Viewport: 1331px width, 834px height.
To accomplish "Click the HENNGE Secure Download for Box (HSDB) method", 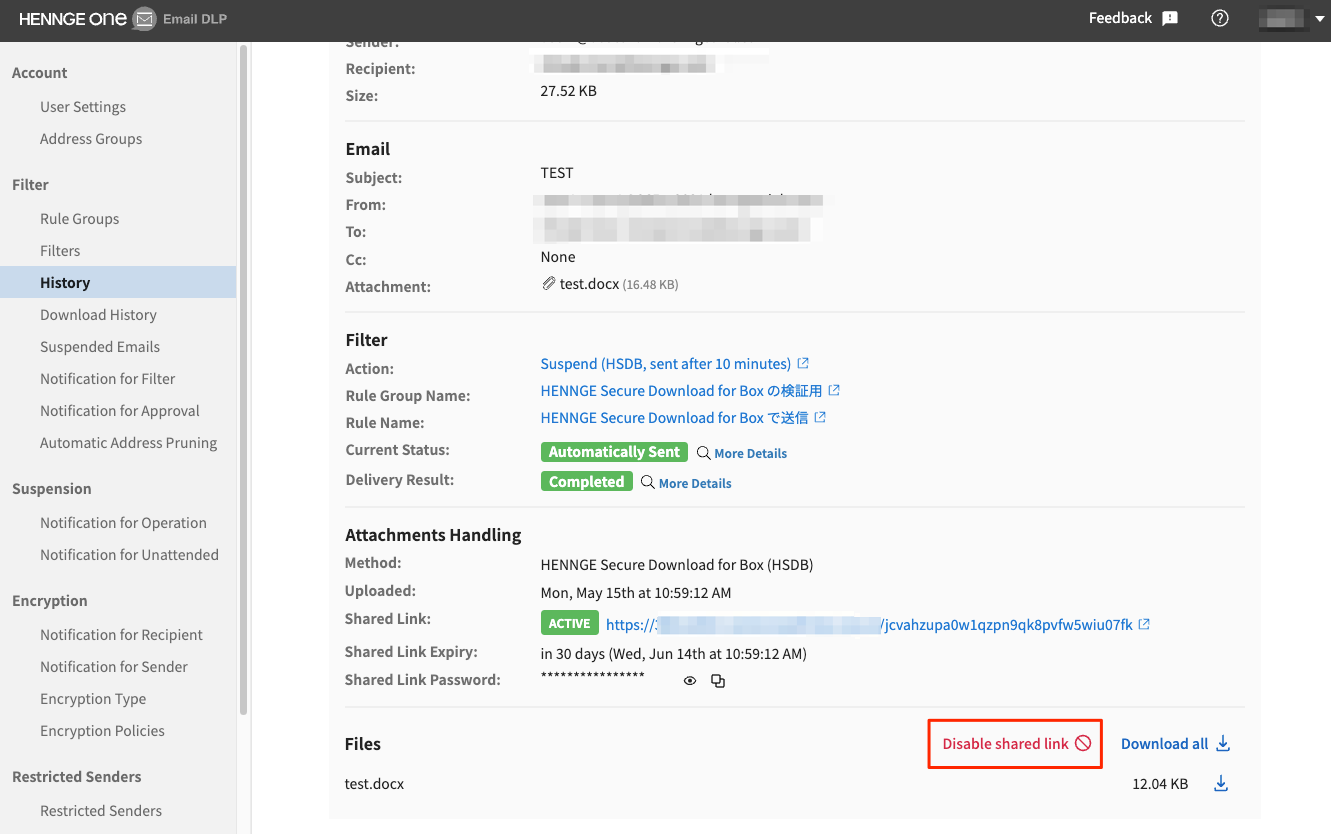I will 677,565.
